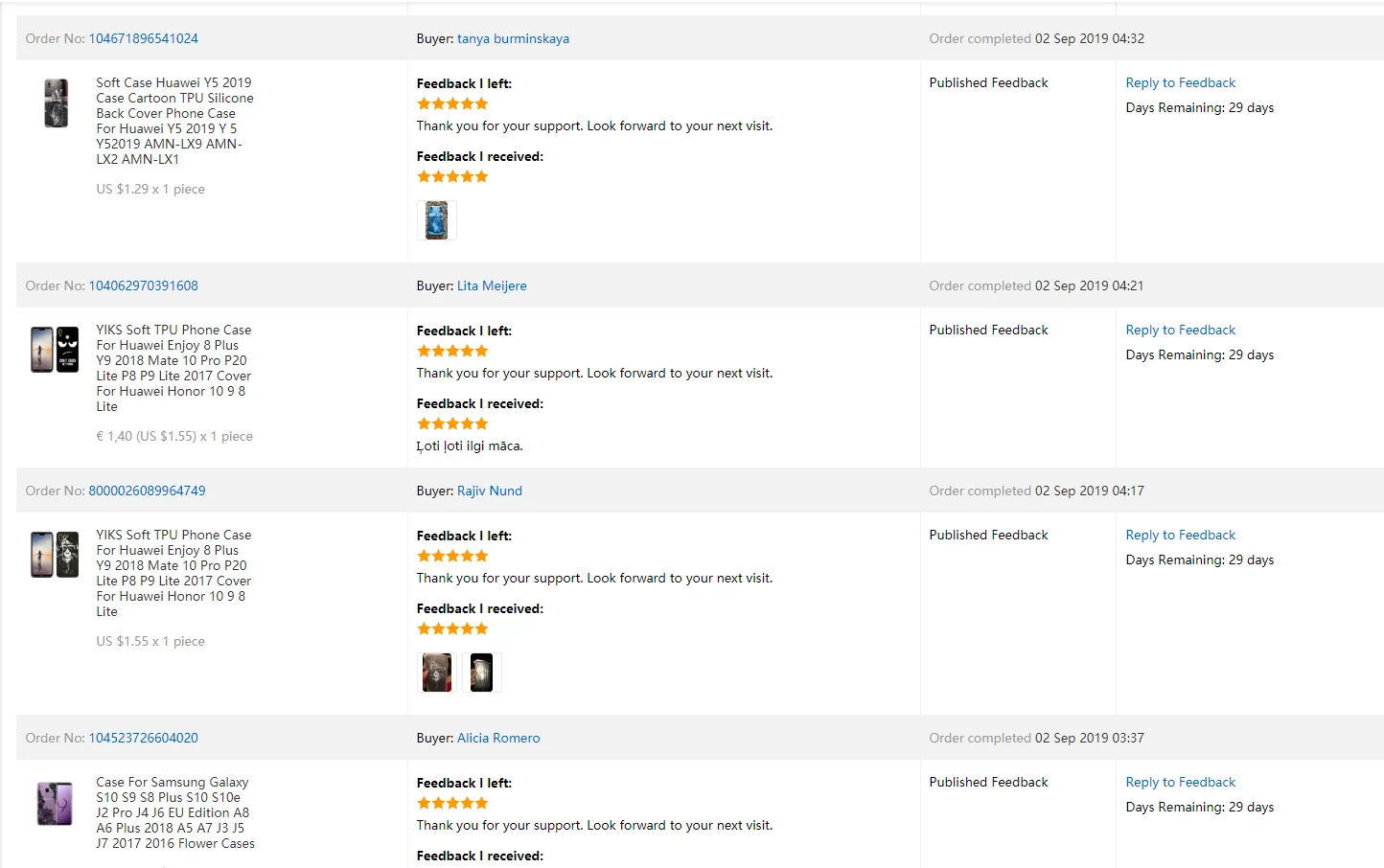View buyer Alicia Romero's profile
Viewport: 1384px width, 868px height.
pyautogui.click(x=498, y=738)
